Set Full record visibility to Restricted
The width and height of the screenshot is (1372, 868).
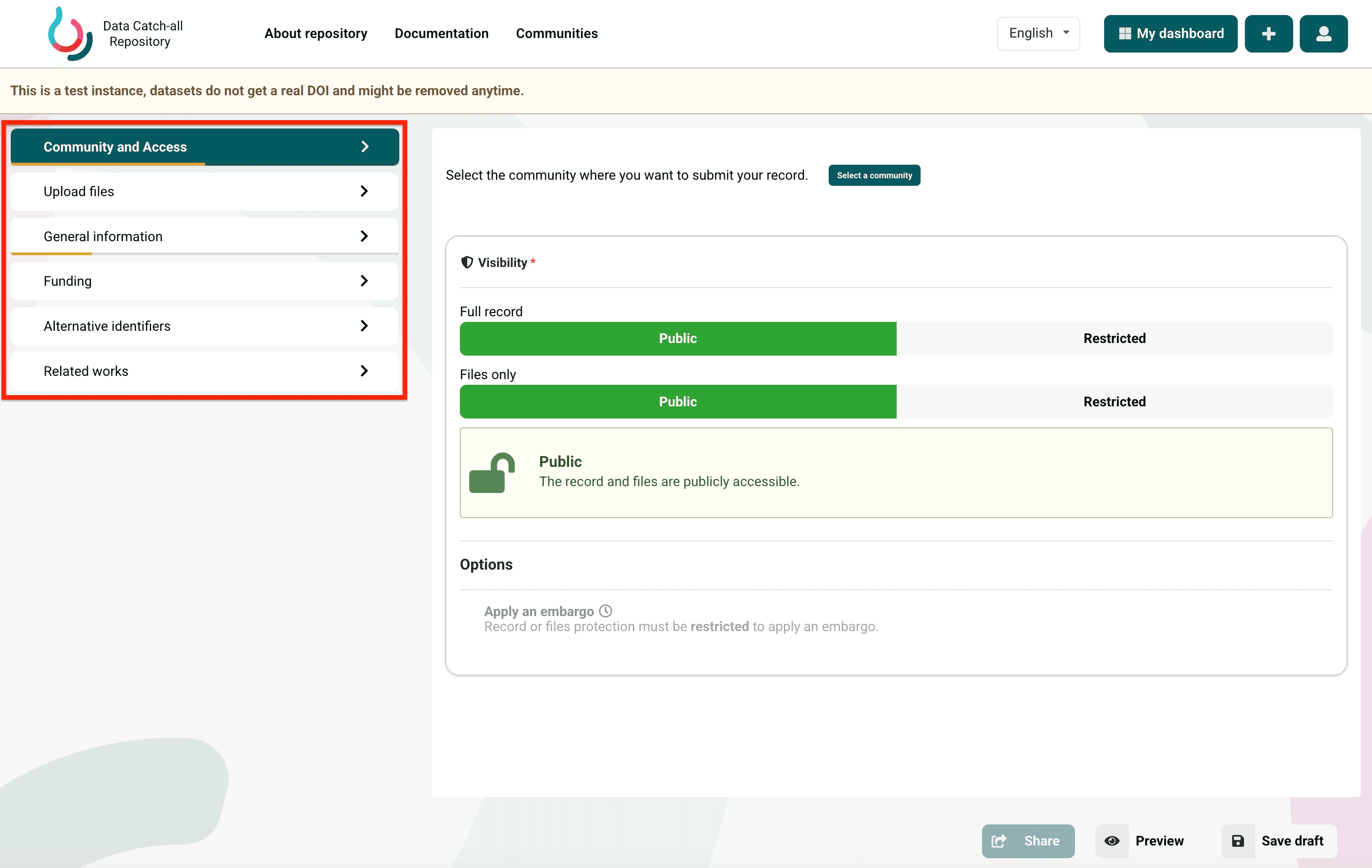coord(1114,338)
